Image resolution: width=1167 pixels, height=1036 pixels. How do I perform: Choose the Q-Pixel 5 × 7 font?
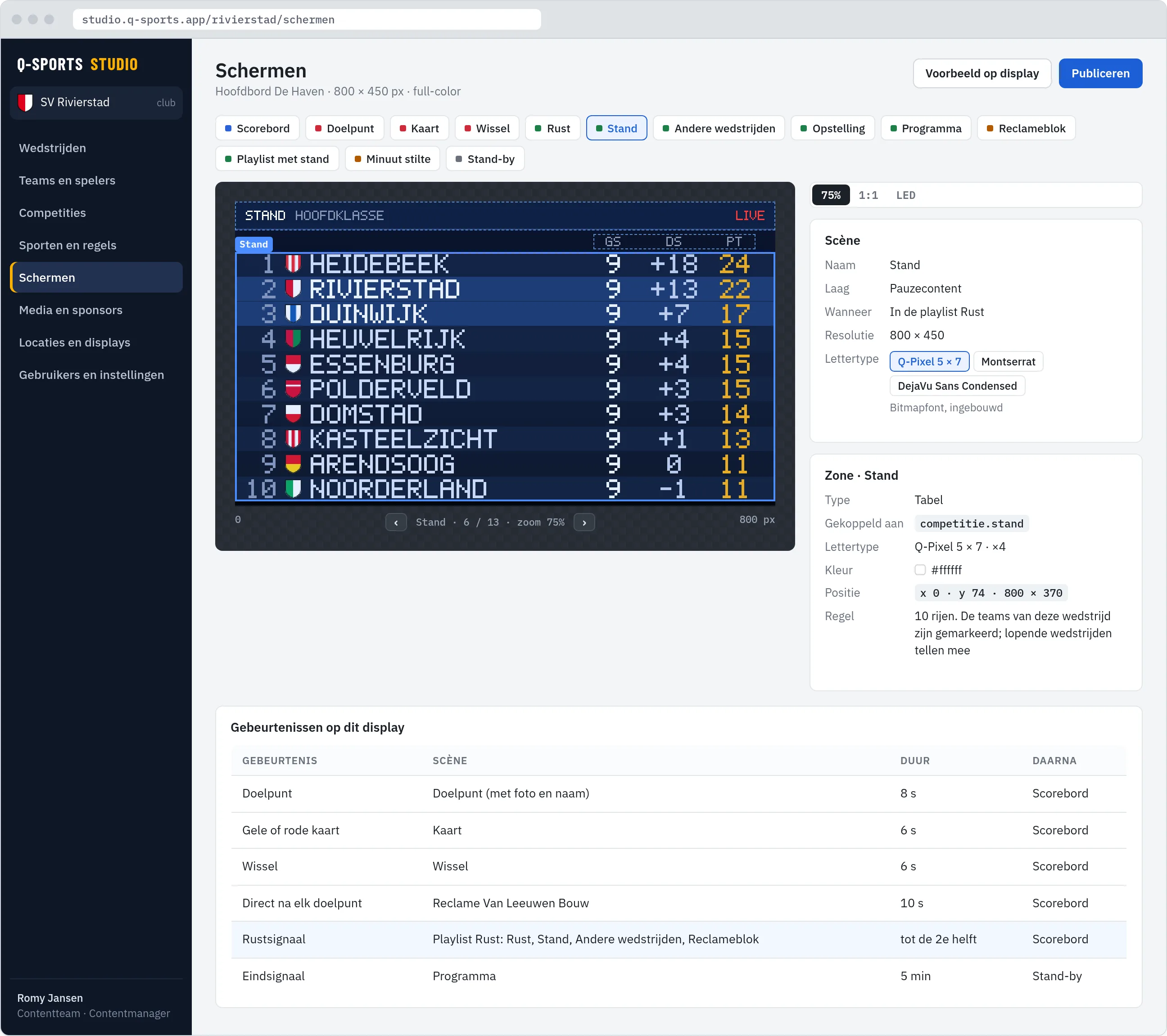pos(929,362)
